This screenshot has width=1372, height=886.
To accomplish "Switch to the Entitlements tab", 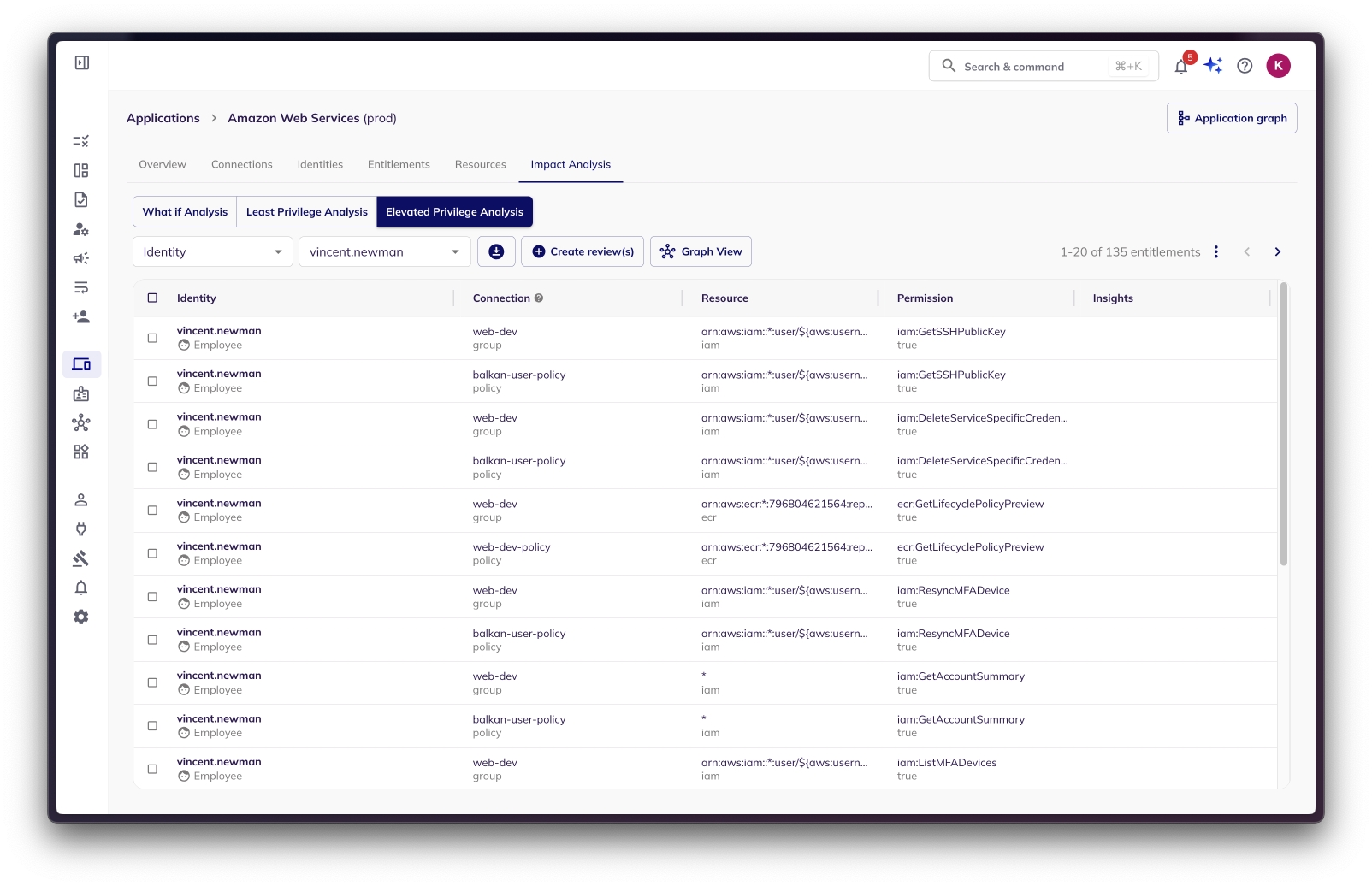I will click(399, 164).
